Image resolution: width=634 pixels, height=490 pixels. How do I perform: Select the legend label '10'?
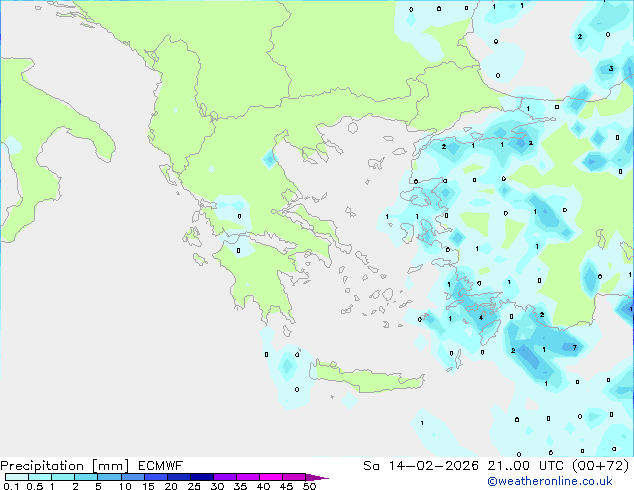125,486
